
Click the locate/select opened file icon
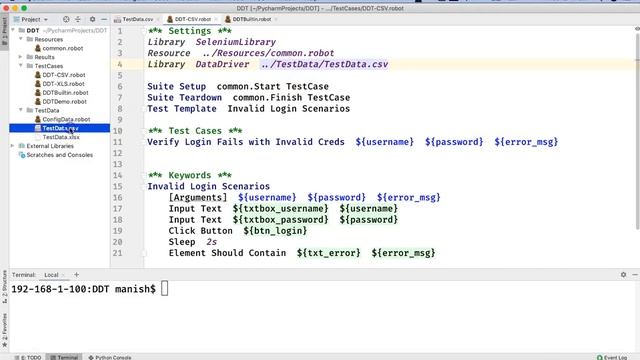pos(66,19)
